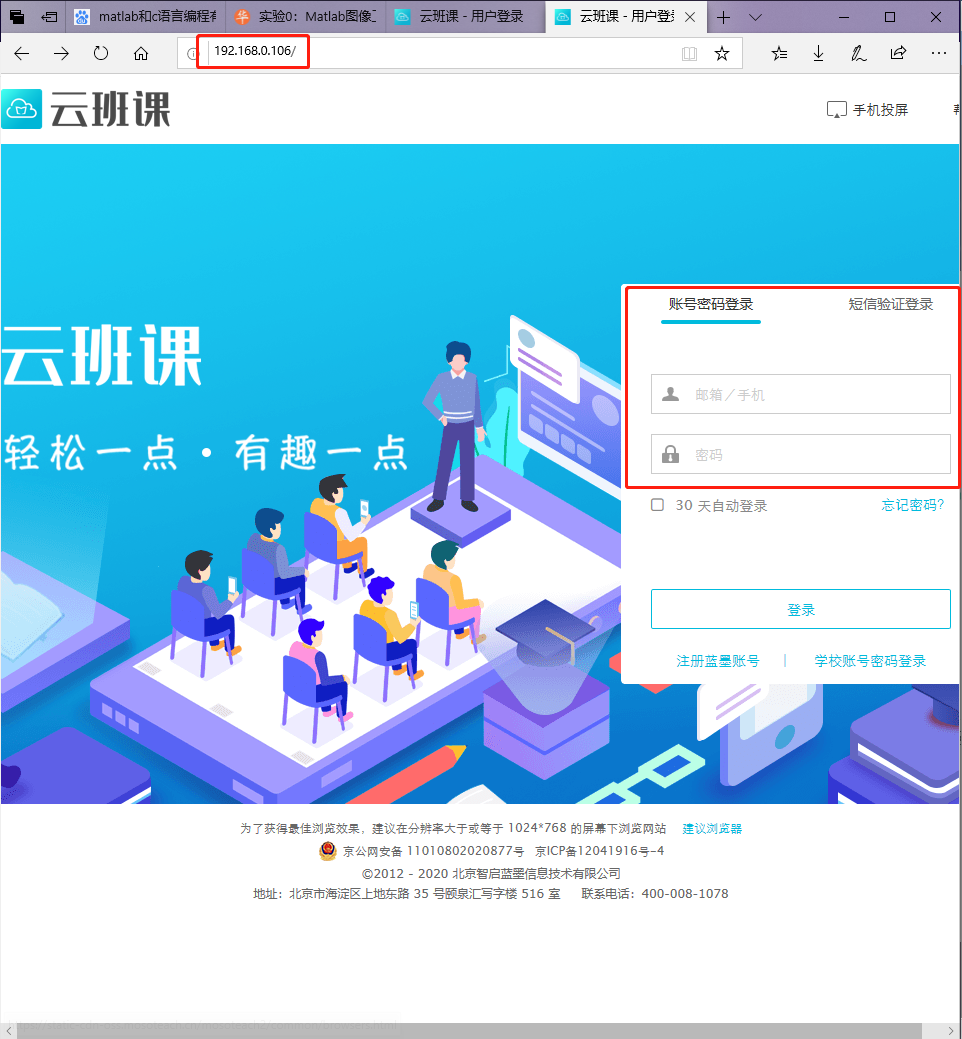Show tab previews chevron
The height and width of the screenshot is (1039, 962).
(x=755, y=17)
